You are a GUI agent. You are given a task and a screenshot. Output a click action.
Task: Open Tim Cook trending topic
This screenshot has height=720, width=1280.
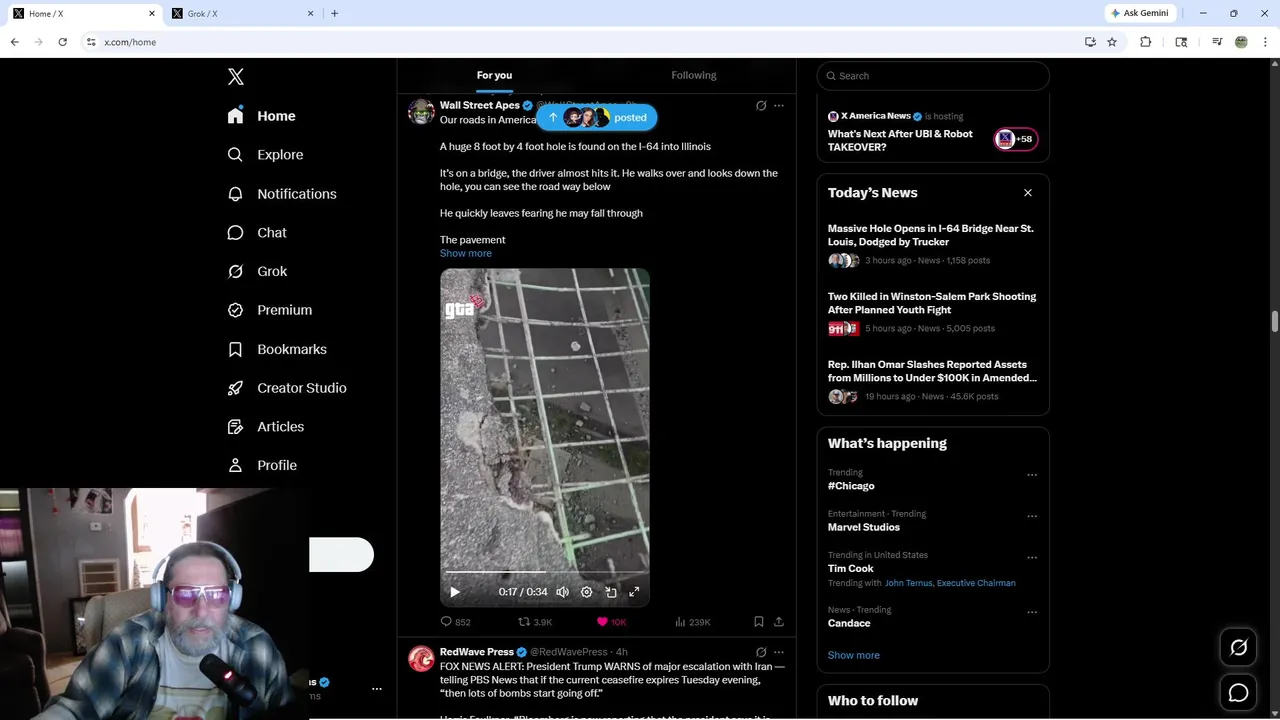[851, 568]
